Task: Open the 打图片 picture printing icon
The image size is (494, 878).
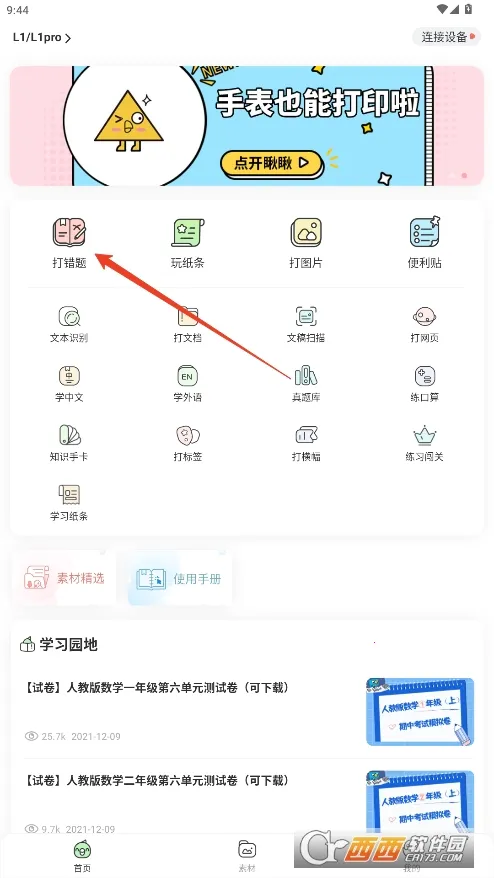Action: click(306, 233)
